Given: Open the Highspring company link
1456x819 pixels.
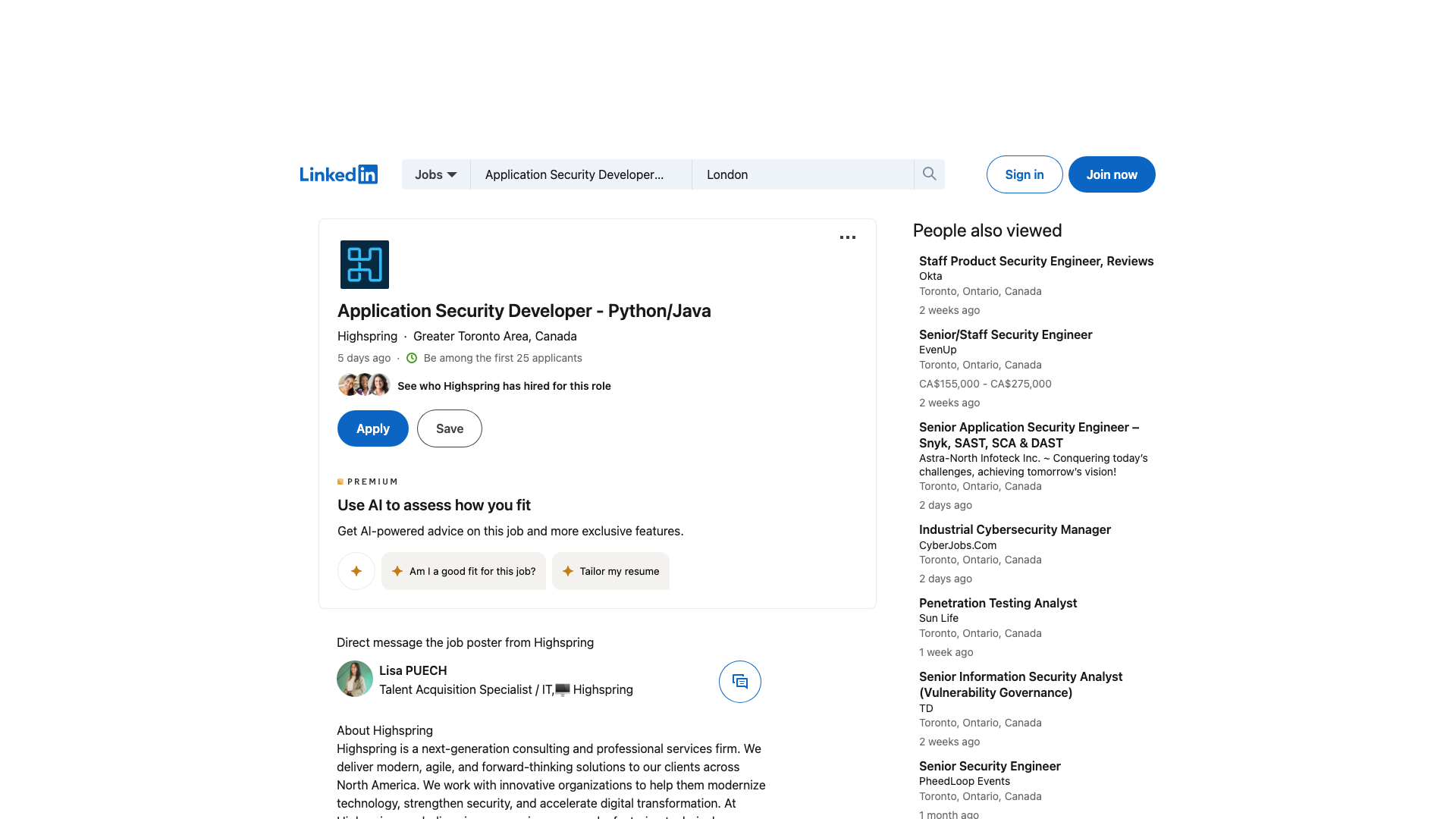Looking at the screenshot, I should 367,336.
